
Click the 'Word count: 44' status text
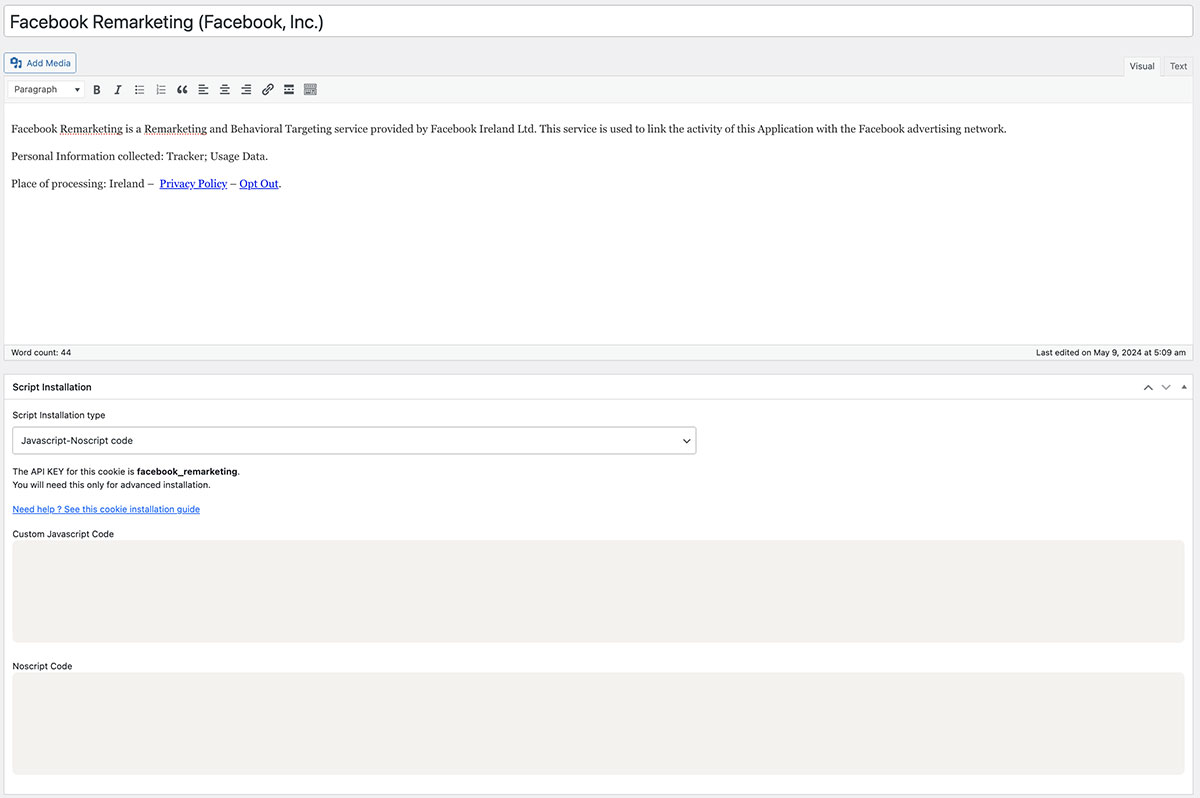click(x=41, y=353)
